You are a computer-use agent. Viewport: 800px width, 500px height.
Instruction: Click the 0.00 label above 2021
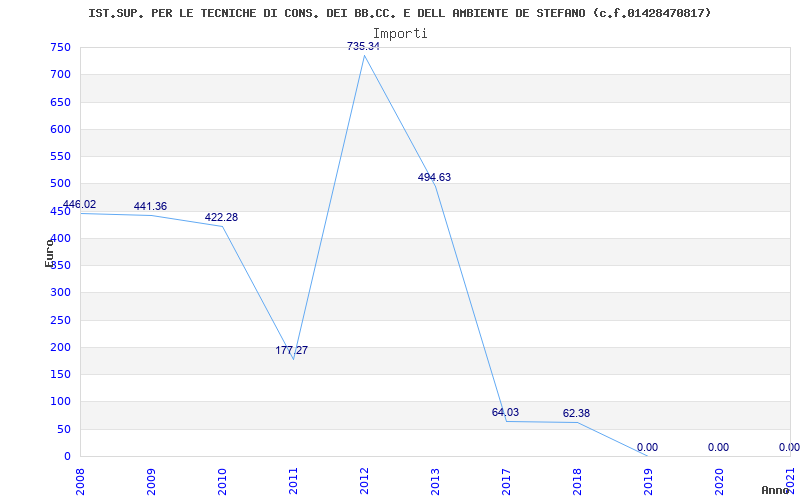[x=789, y=447]
